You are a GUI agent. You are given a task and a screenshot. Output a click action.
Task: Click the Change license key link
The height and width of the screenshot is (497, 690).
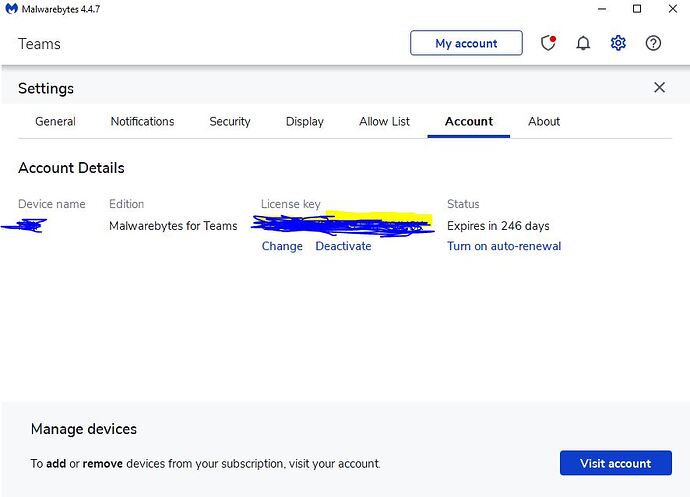pos(282,246)
